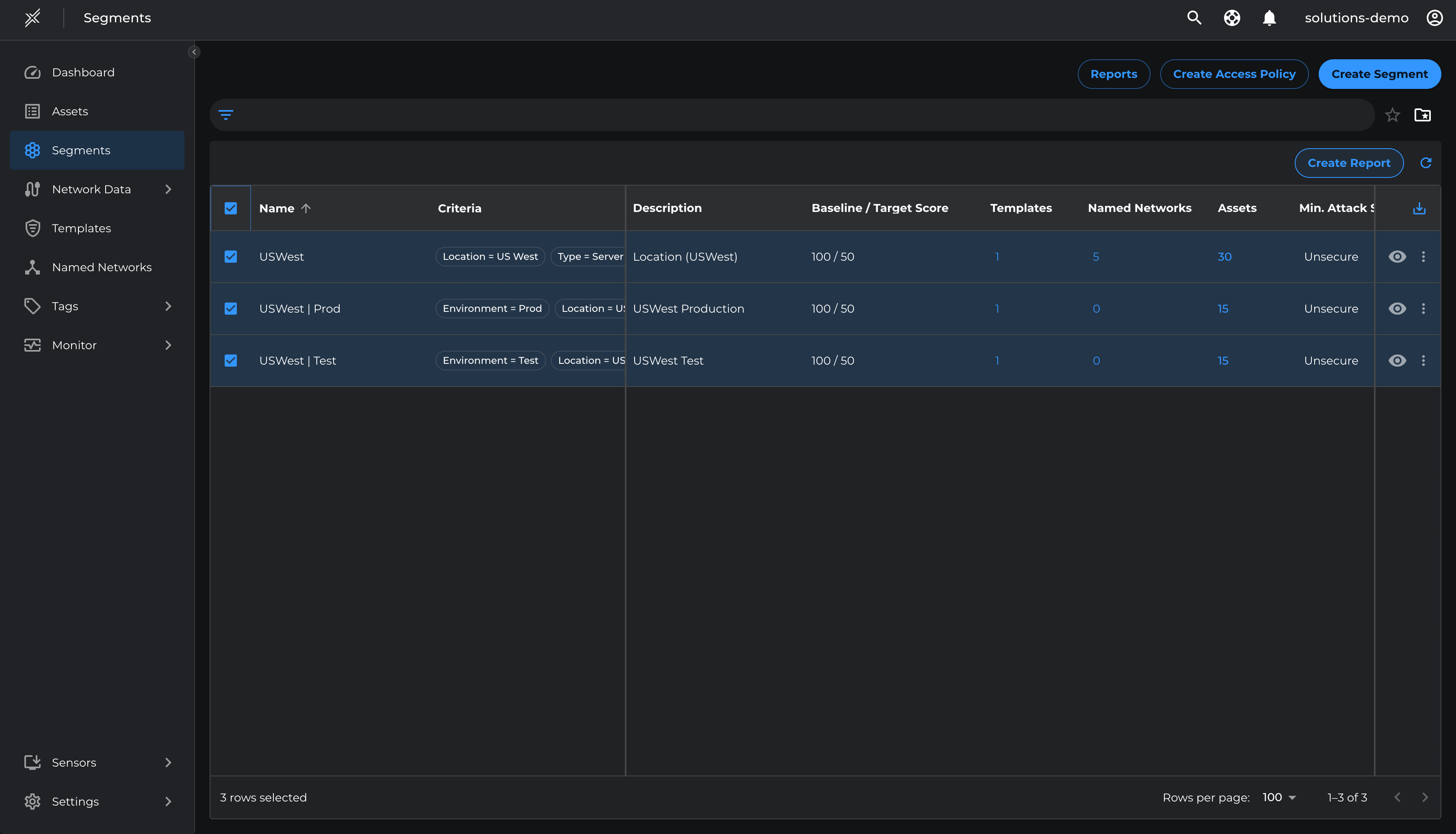Refresh the segments table
The height and width of the screenshot is (834, 1456).
coord(1426,163)
